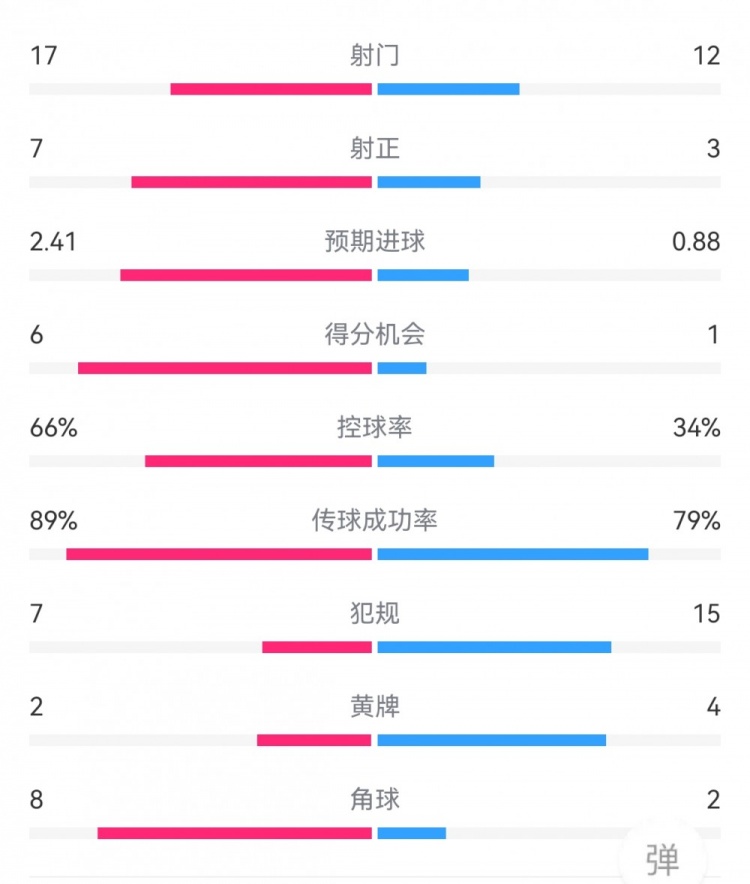Screen dimensions: 750x884
Task: Tap the 角球 stat label
Action: tap(375, 800)
